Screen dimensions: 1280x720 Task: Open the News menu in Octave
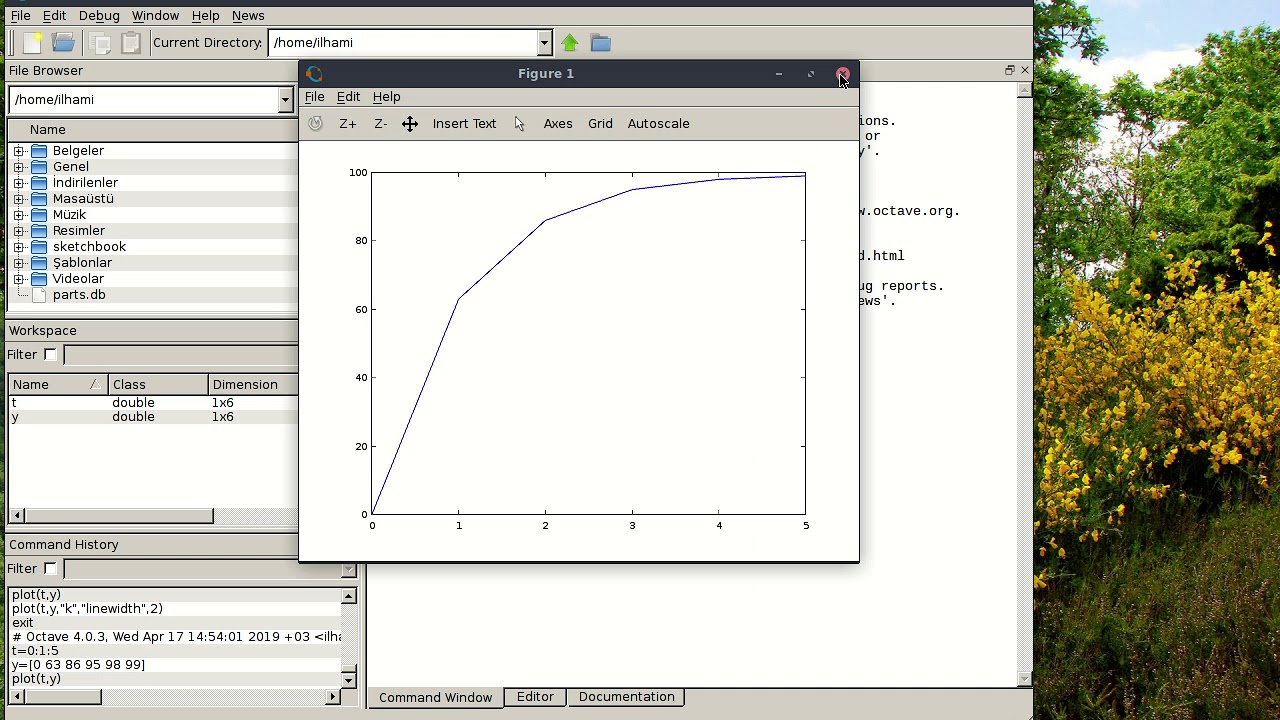[x=248, y=16]
